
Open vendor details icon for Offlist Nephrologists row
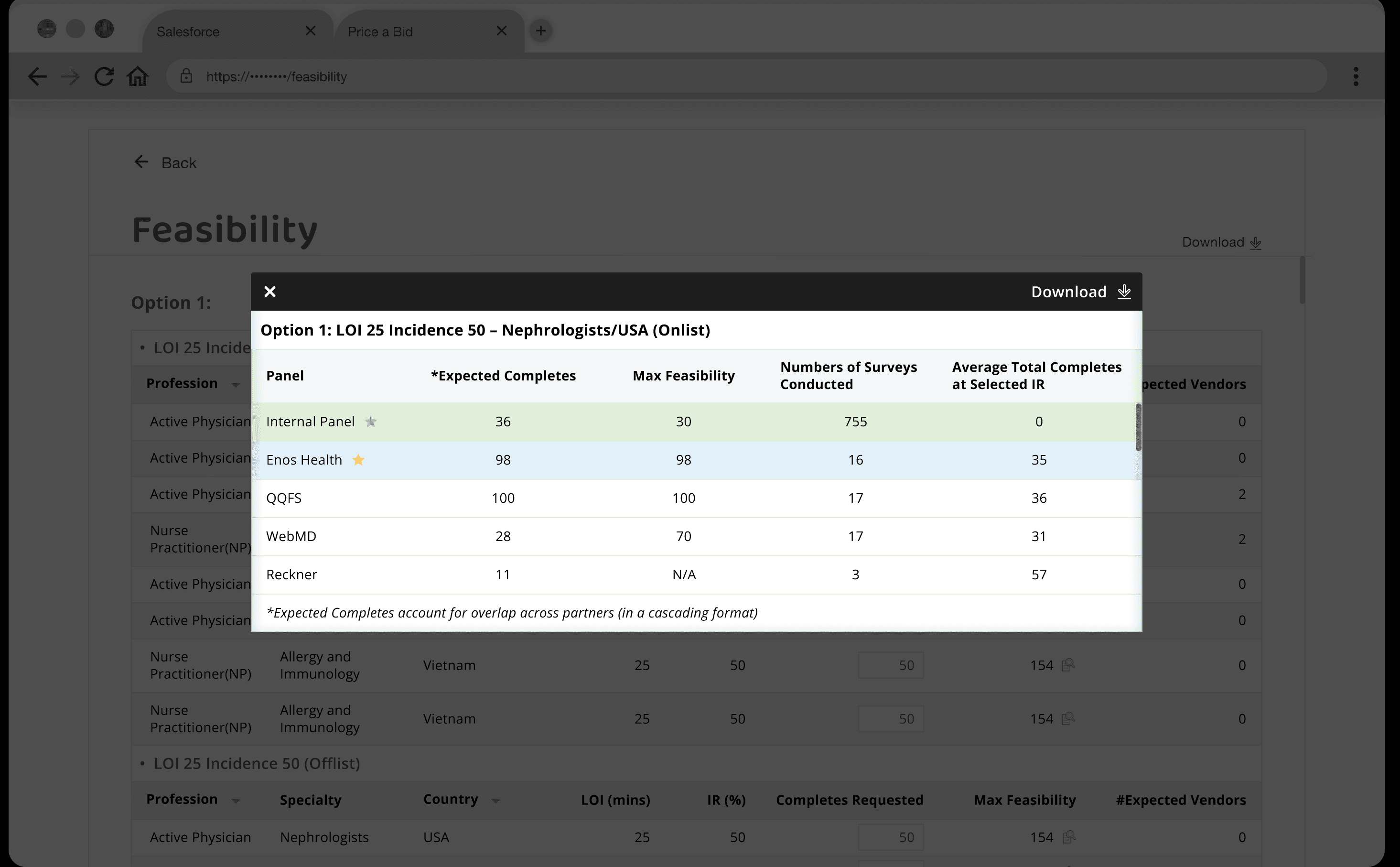point(1068,837)
